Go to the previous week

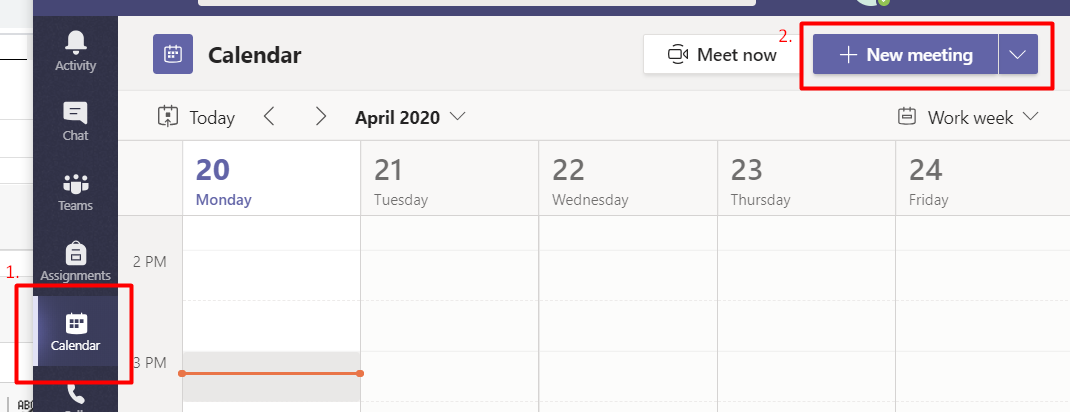pos(269,117)
